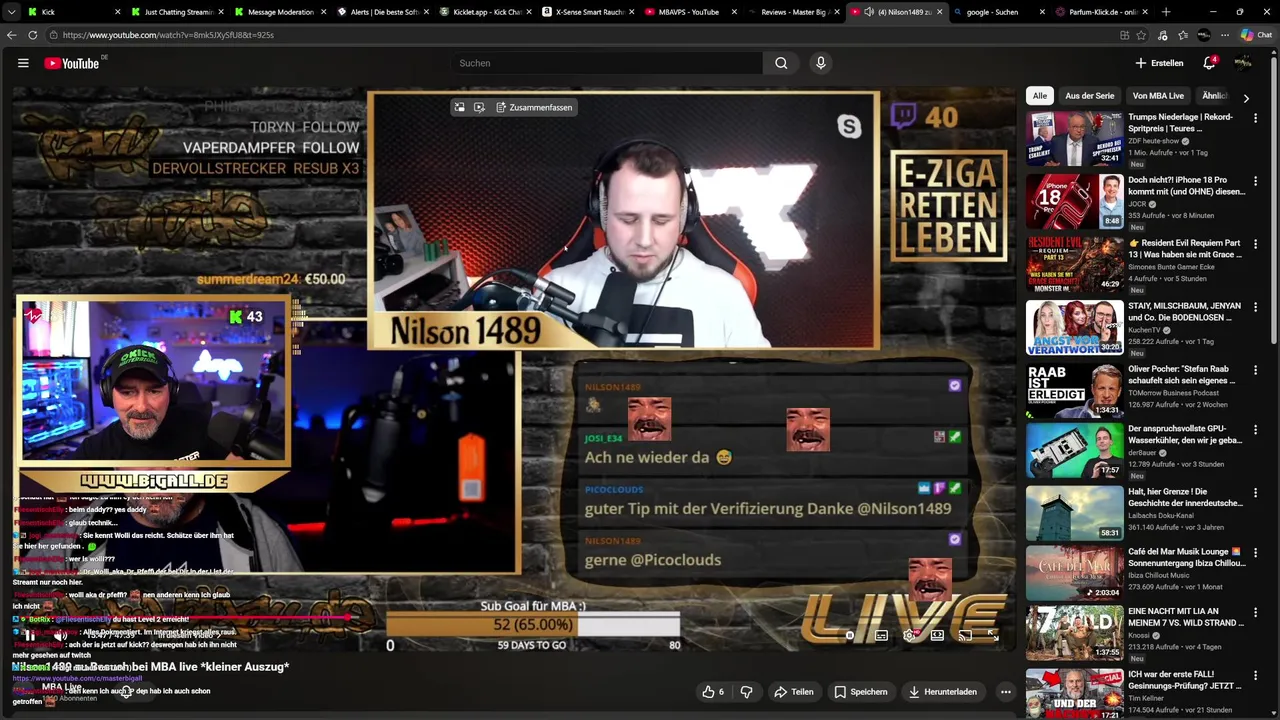Open options for Café del Mar video
The height and width of the screenshot is (720, 1280).
1255,553
